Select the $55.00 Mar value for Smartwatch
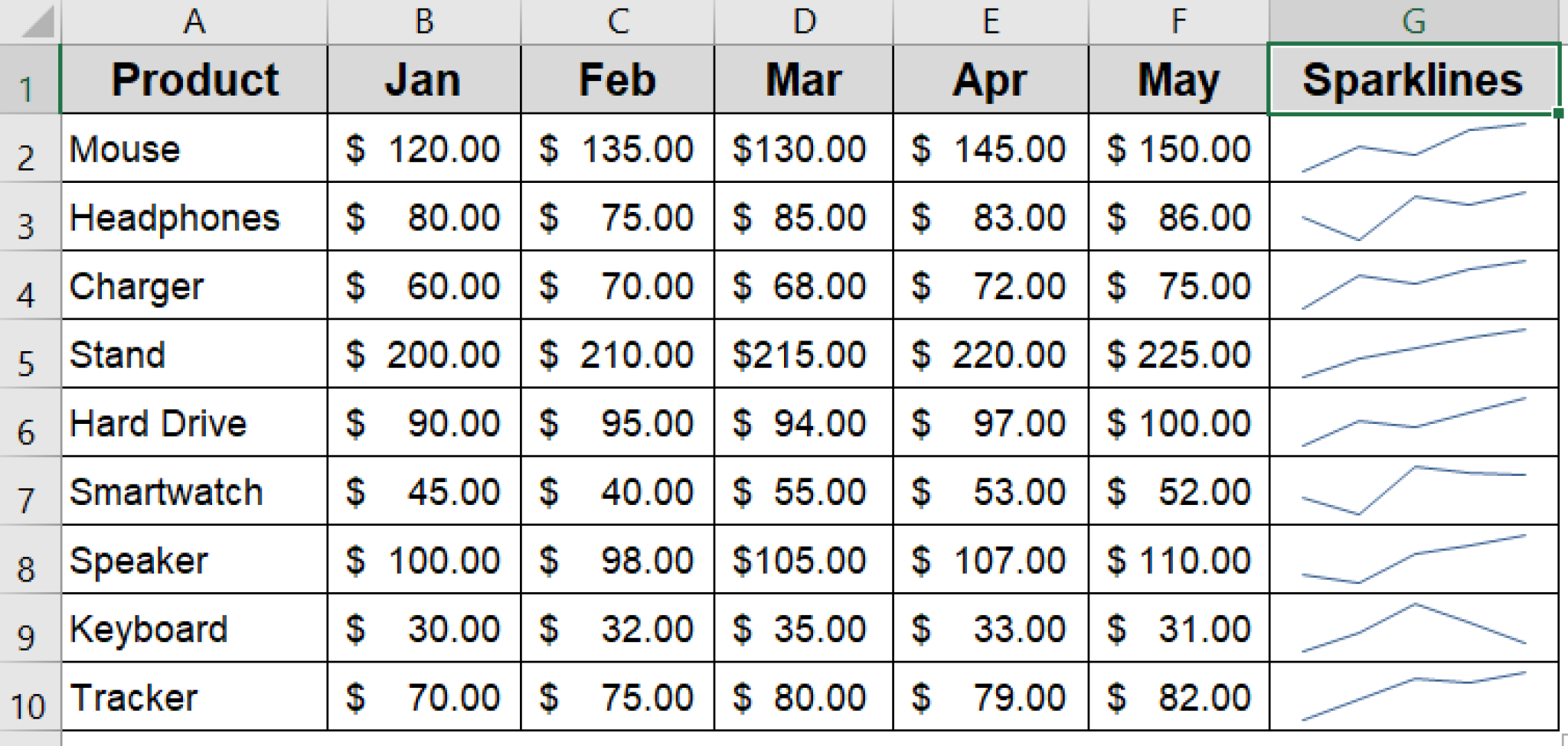This screenshot has width=1568, height=746. pos(802,491)
